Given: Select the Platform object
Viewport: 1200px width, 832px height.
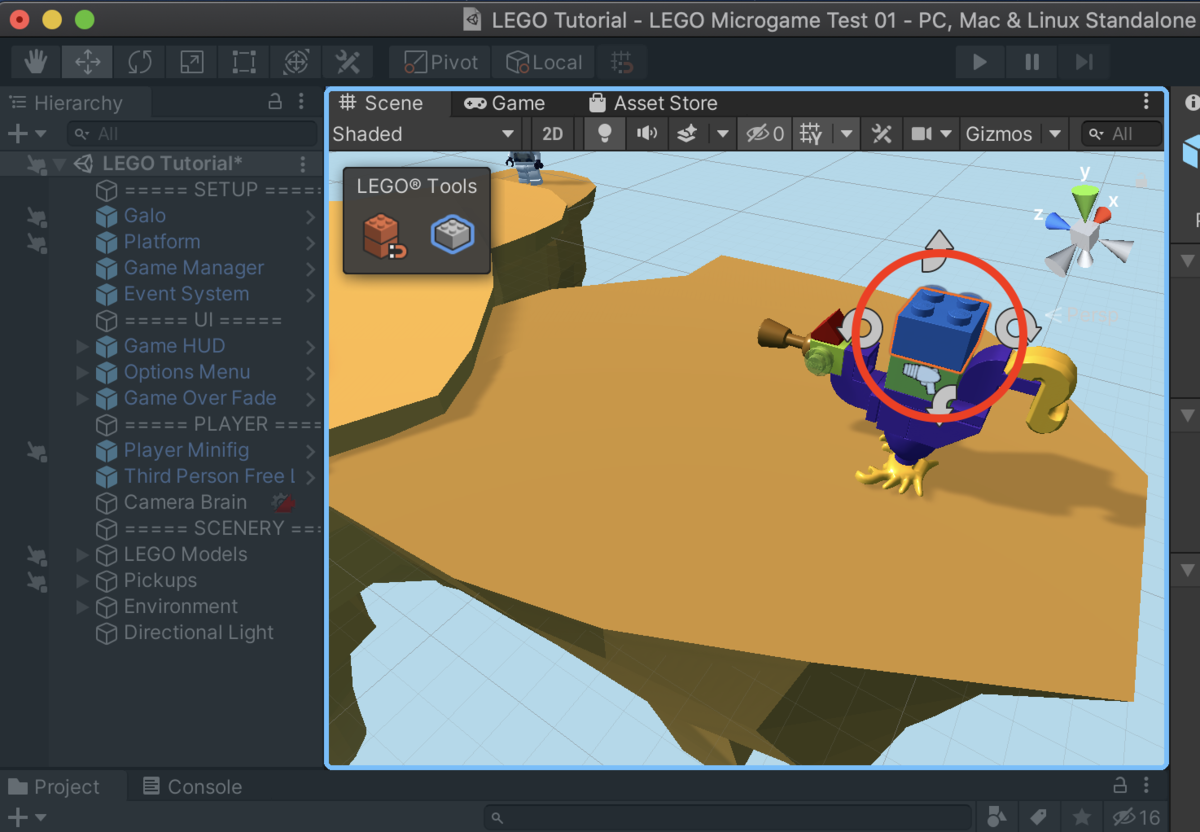Looking at the screenshot, I should click(x=161, y=241).
